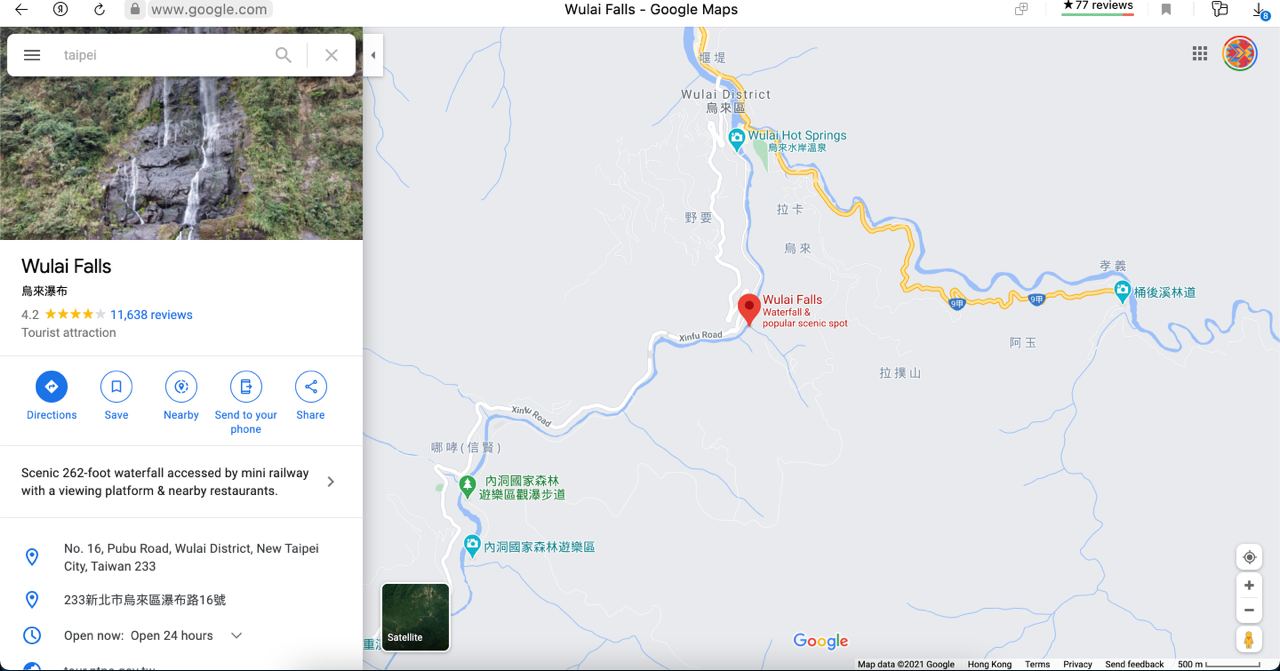1280x671 pixels.
Task: Get Directions to Wulai Falls
Action: 51,396
